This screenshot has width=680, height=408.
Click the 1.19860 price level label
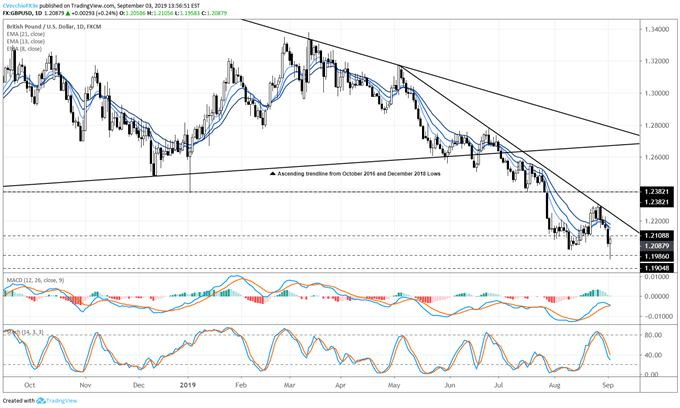(657, 256)
